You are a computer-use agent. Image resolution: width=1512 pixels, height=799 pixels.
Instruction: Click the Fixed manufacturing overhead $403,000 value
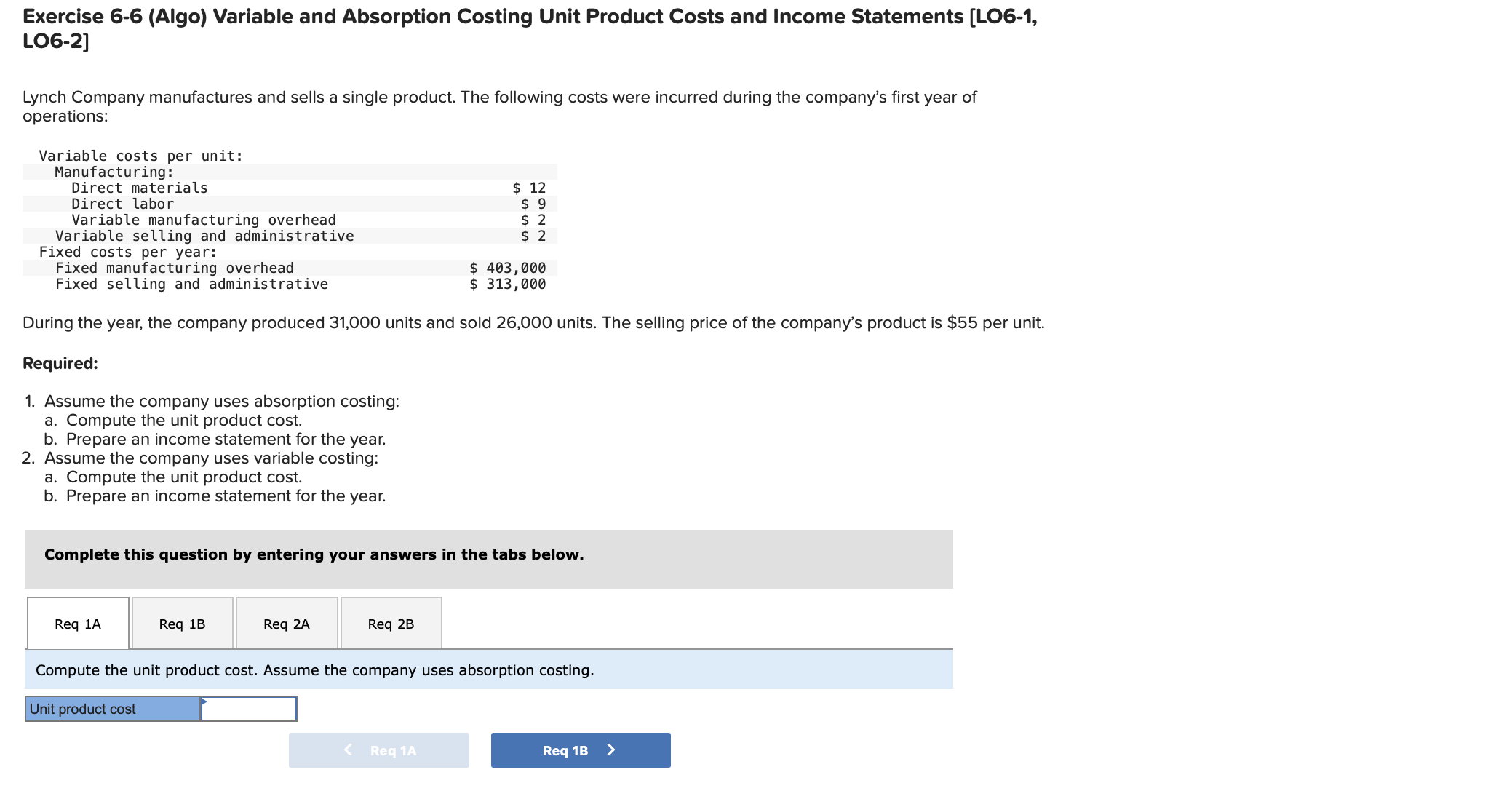506,268
